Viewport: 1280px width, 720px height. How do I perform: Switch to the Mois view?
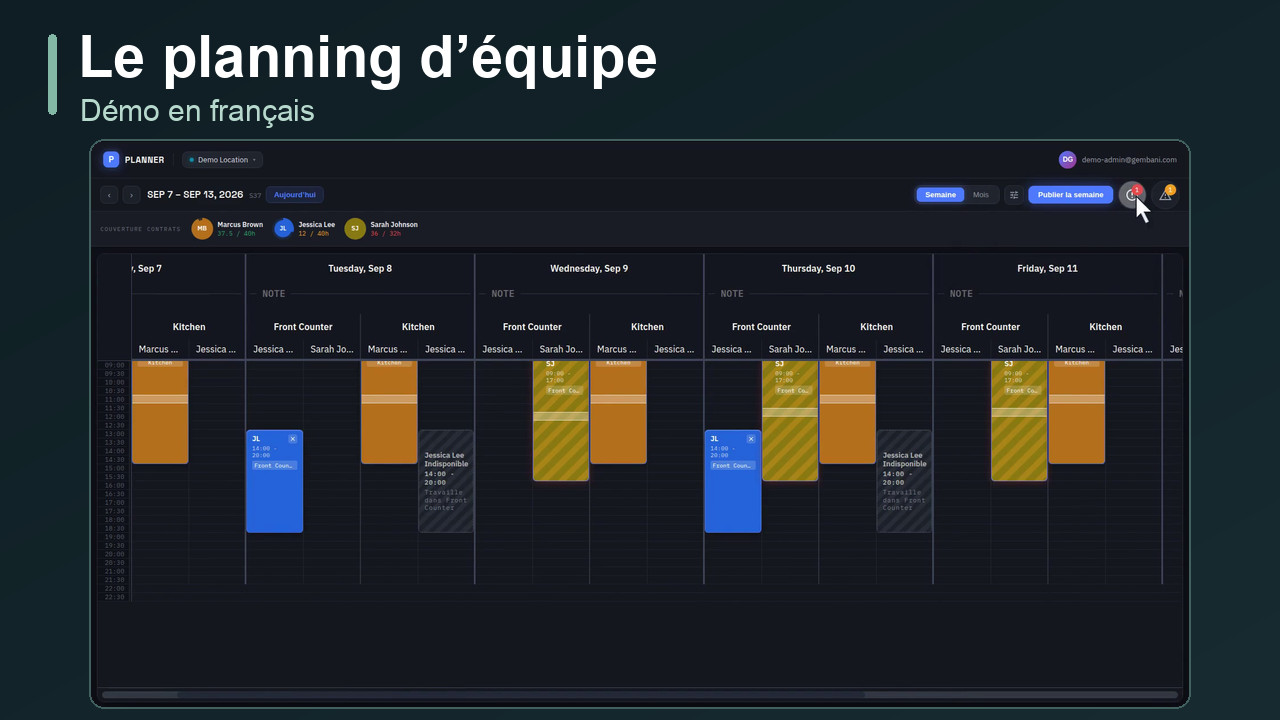tap(981, 195)
